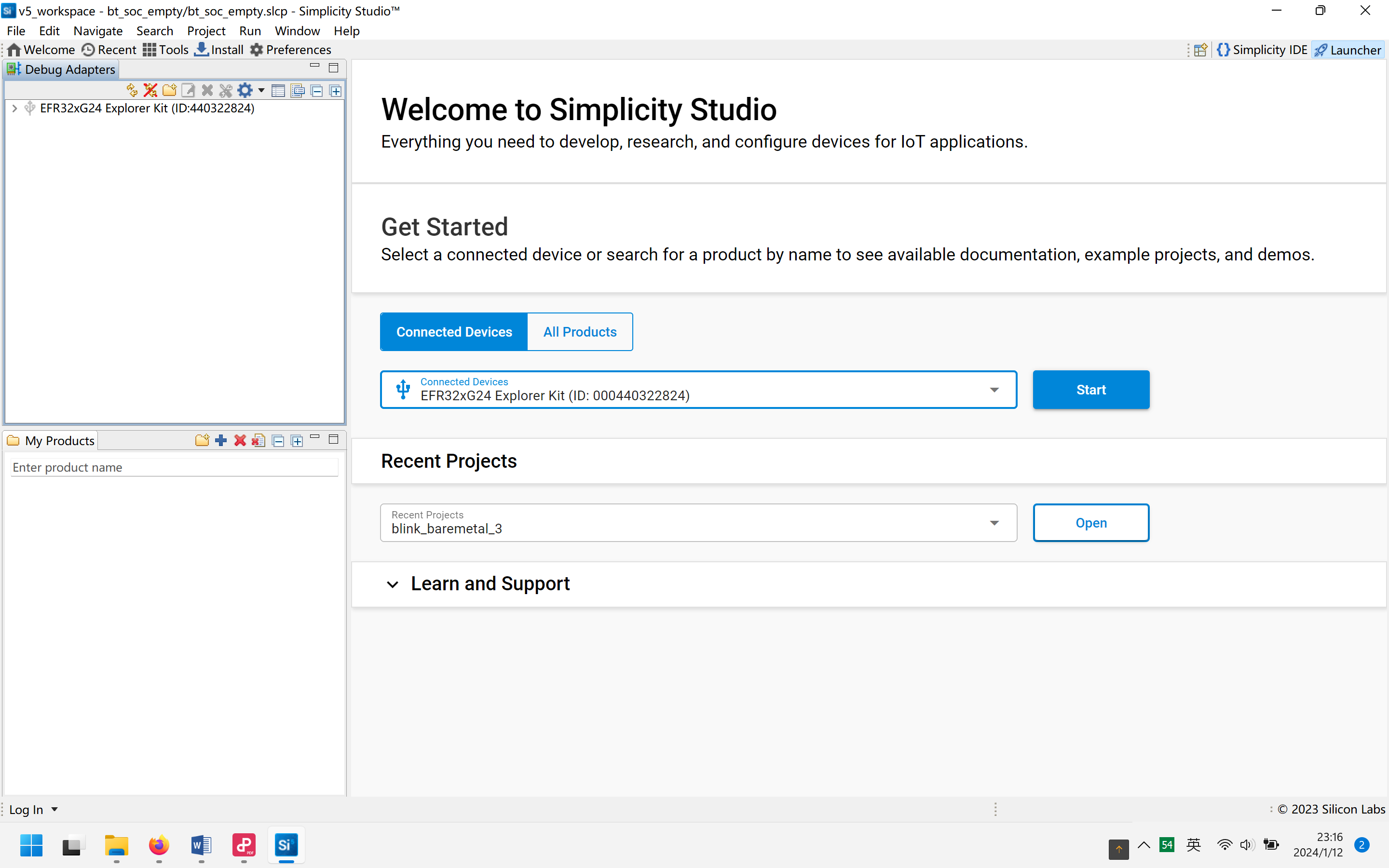The image size is (1389, 868).
Task: Open Recent toolbar item
Action: tap(109, 49)
